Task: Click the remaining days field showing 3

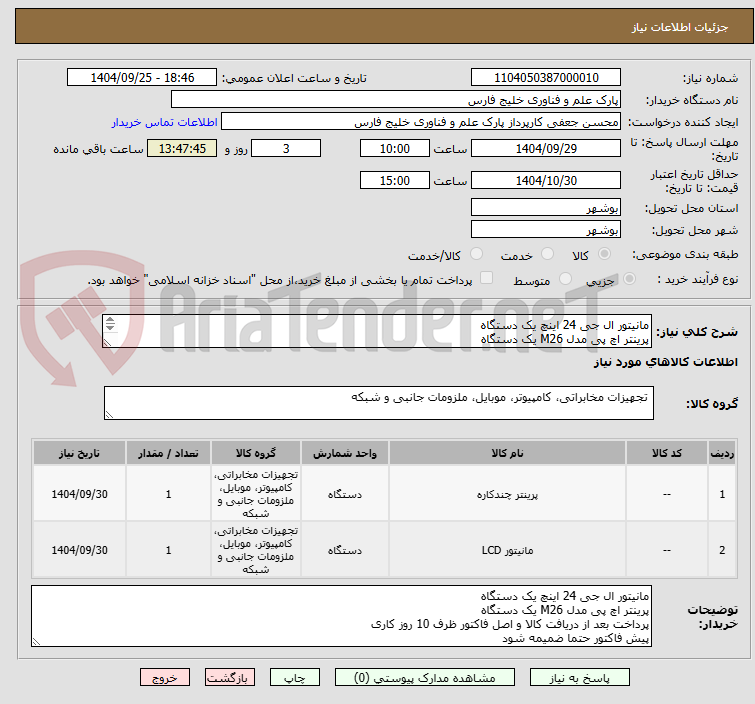Action: tap(286, 148)
